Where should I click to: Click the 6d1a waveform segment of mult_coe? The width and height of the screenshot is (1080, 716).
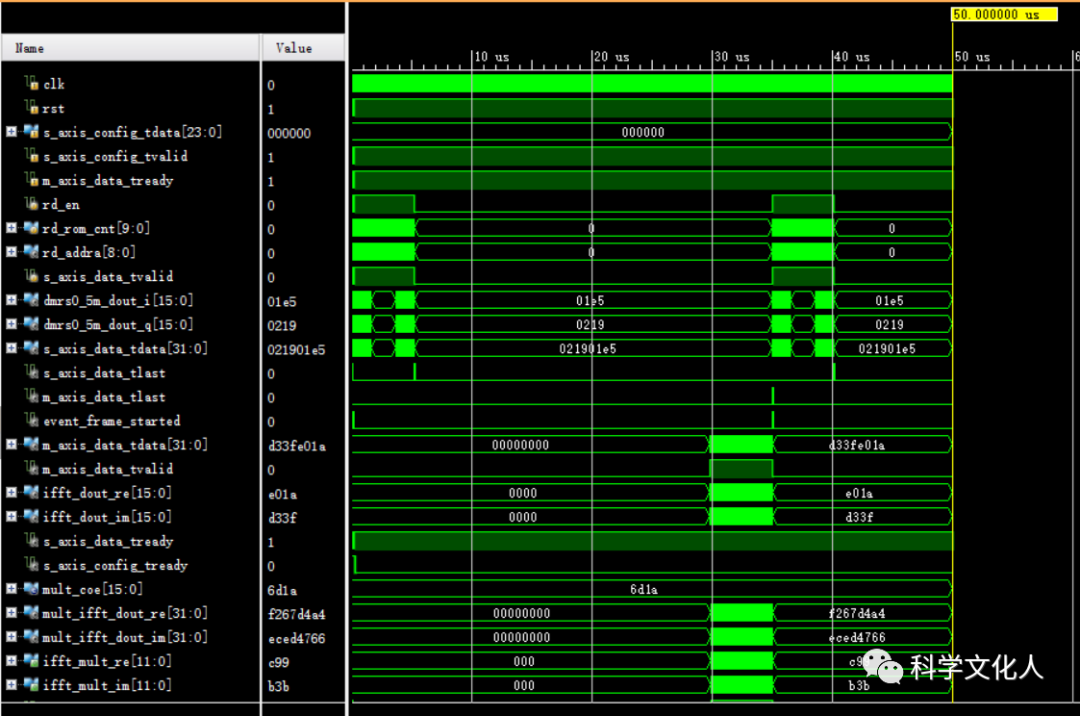pyautogui.click(x=643, y=590)
